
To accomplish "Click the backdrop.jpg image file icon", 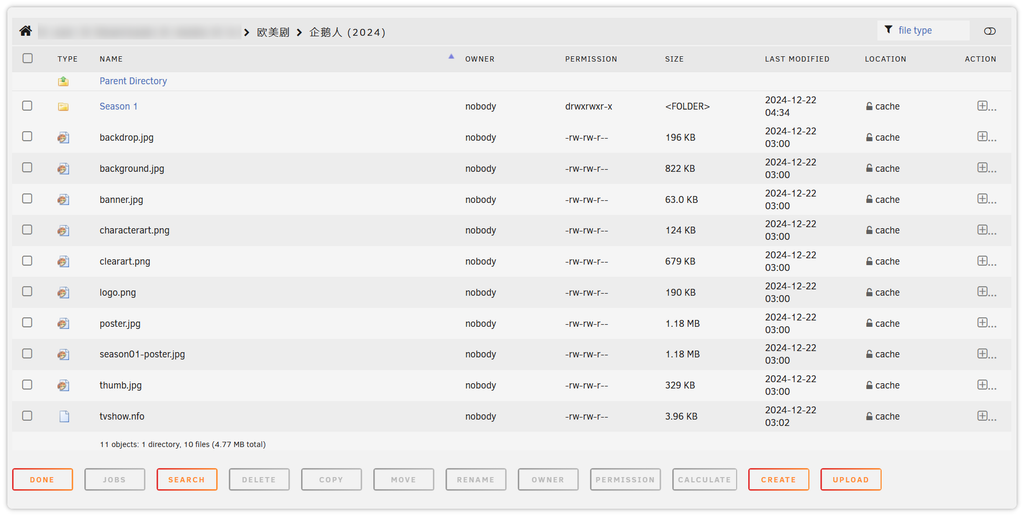I will coord(63,138).
